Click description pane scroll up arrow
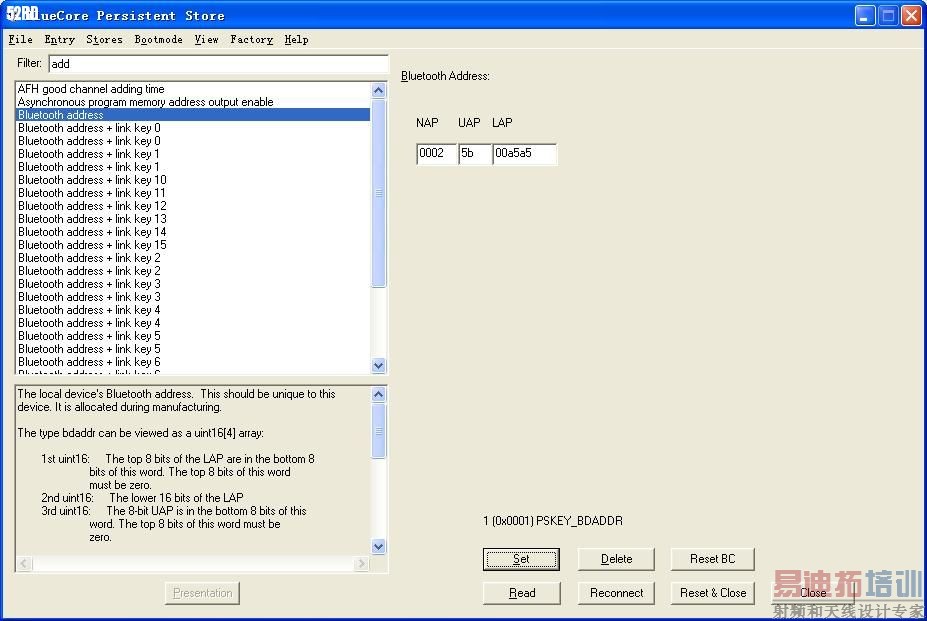Image resolution: width=927 pixels, height=621 pixels. pos(379,394)
